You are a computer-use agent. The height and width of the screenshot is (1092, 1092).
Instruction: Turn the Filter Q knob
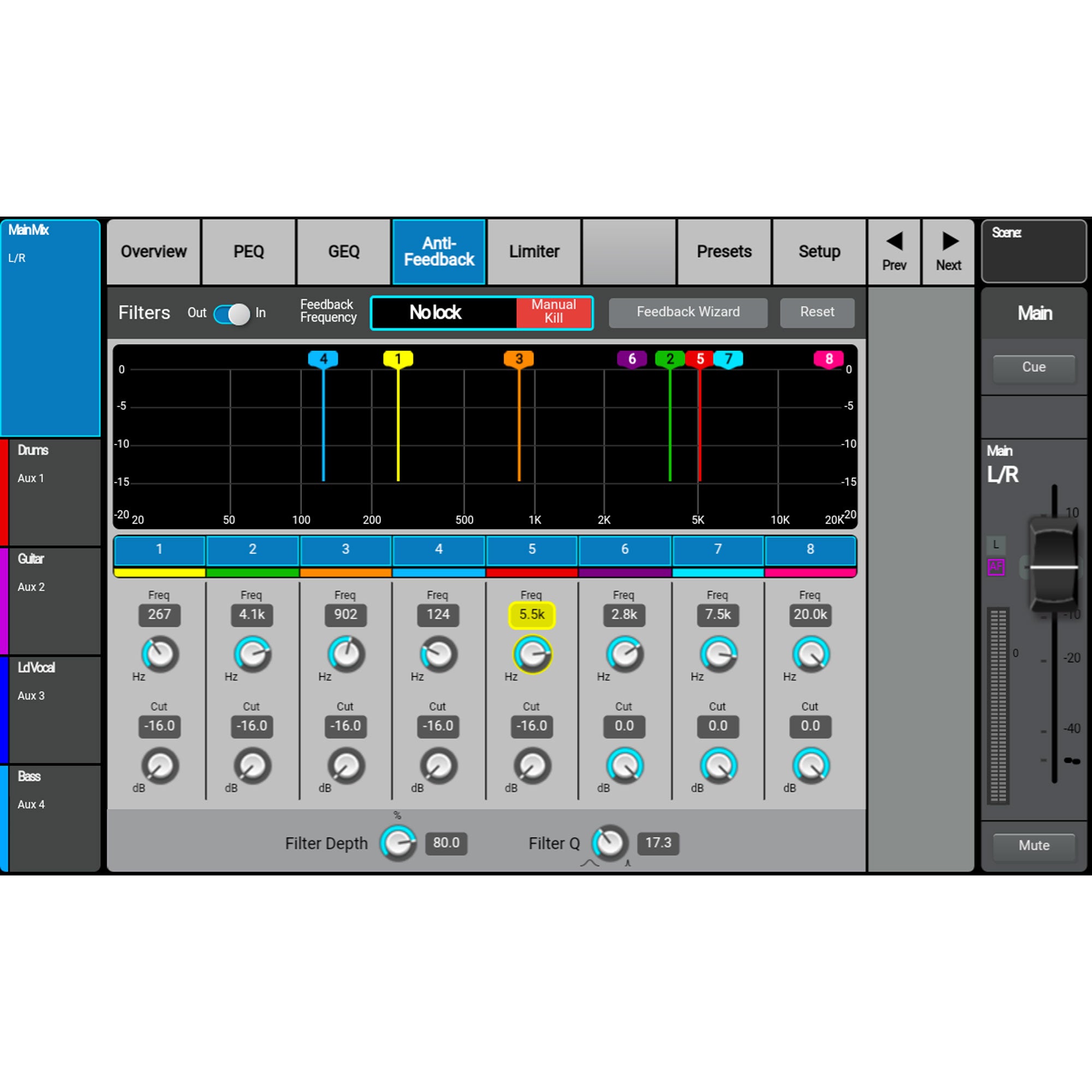click(x=610, y=842)
